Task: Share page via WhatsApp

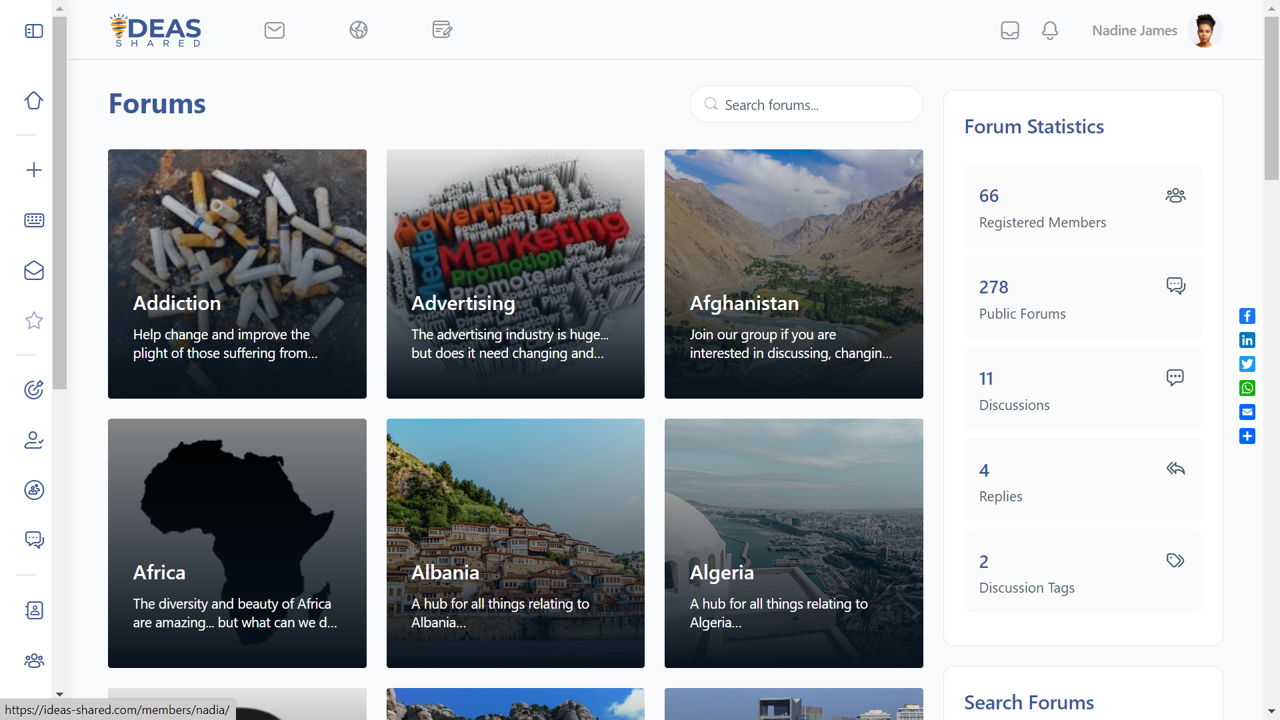Action: 1247,388
